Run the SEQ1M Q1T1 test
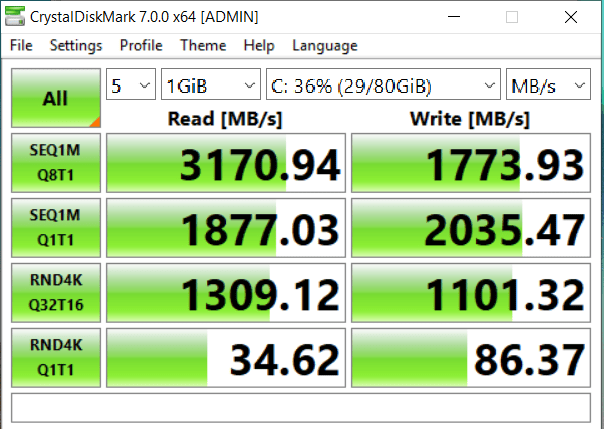This screenshot has width=604, height=429. (x=56, y=228)
